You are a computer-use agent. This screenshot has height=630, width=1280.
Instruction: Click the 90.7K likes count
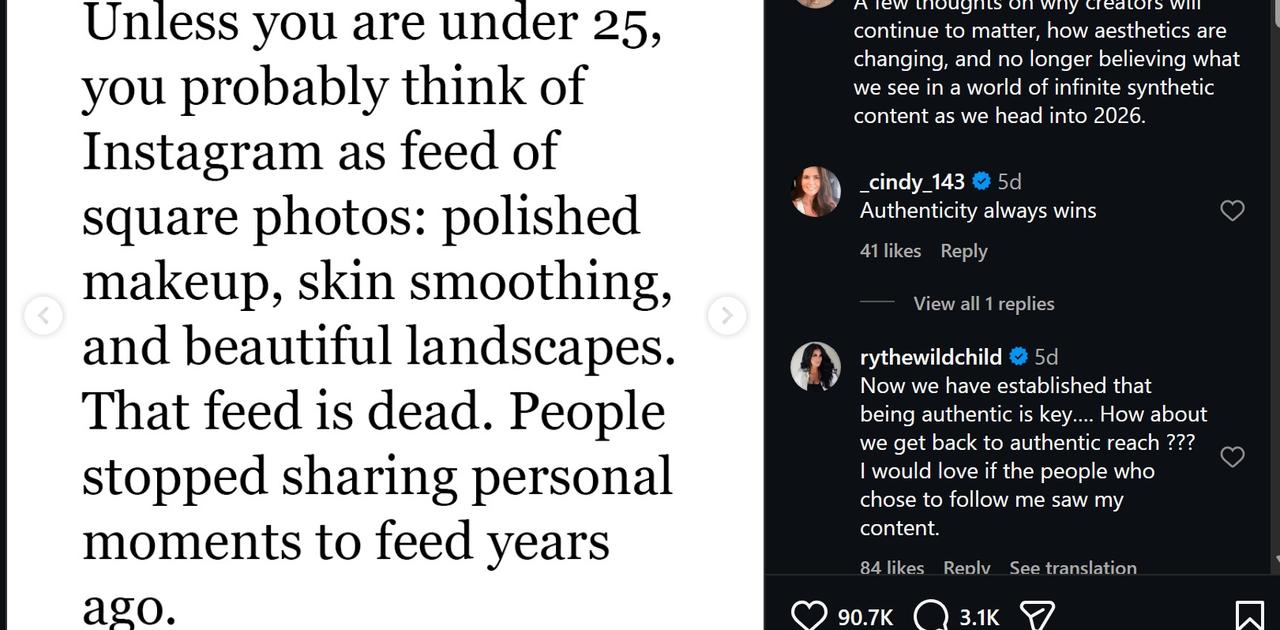865,617
